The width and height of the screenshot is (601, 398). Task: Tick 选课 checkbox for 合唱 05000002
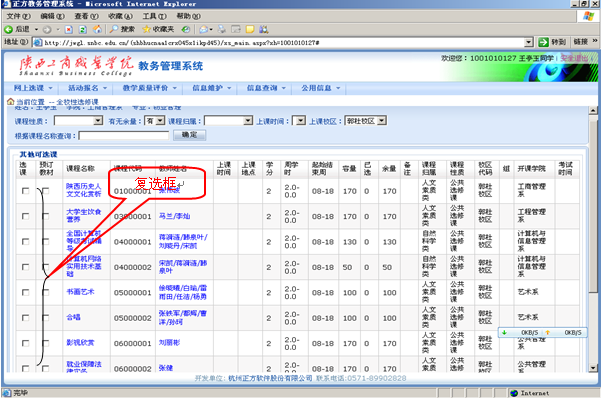click(25, 317)
